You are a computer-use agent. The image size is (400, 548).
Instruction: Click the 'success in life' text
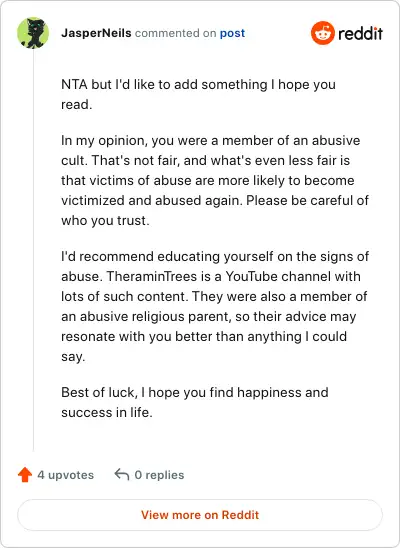(107, 412)
